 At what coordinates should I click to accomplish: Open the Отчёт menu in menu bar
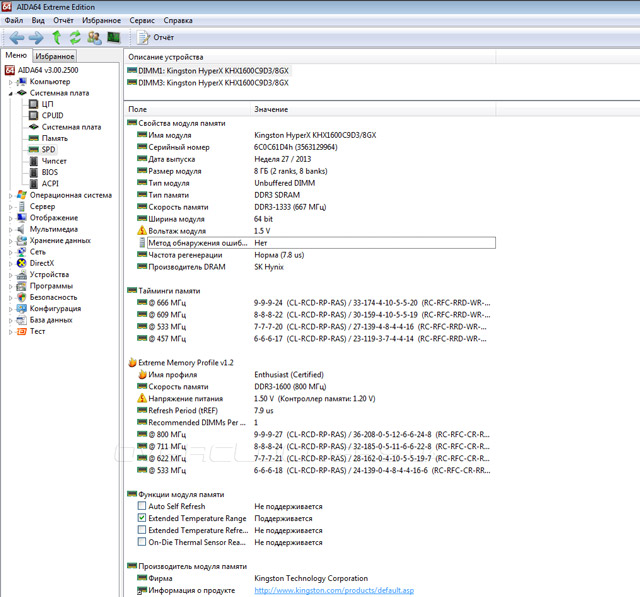[63, 20]
